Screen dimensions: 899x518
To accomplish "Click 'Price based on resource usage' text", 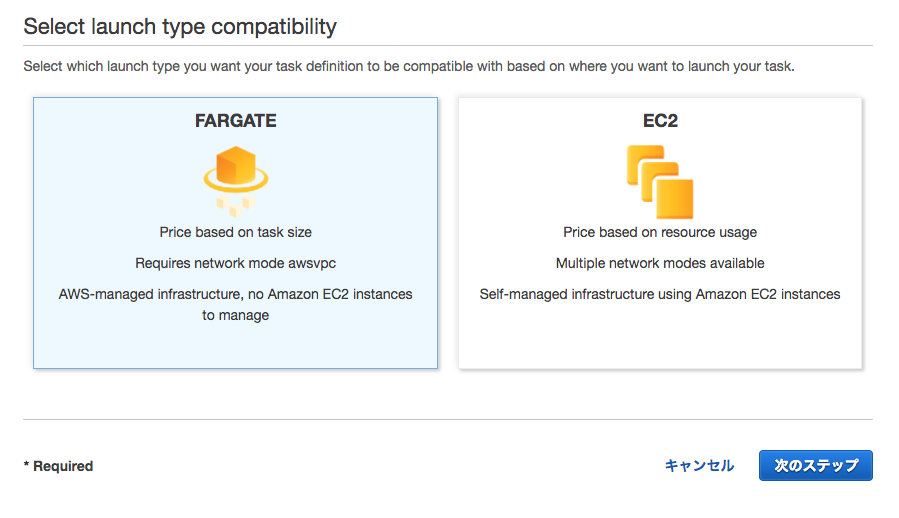I will point(660,232).
